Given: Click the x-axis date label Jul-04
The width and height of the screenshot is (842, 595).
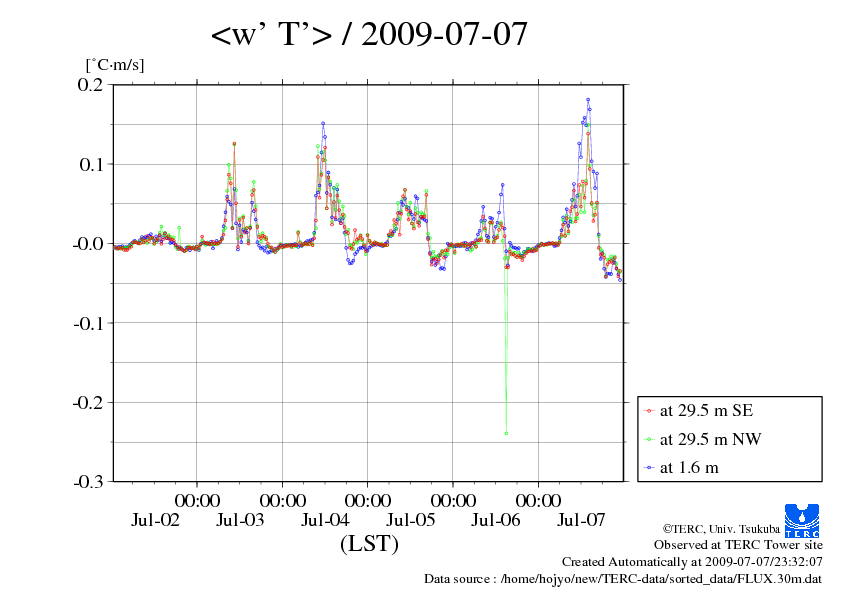Looking at the screenshot, I should pyautogui.click(x=325, y=520).
